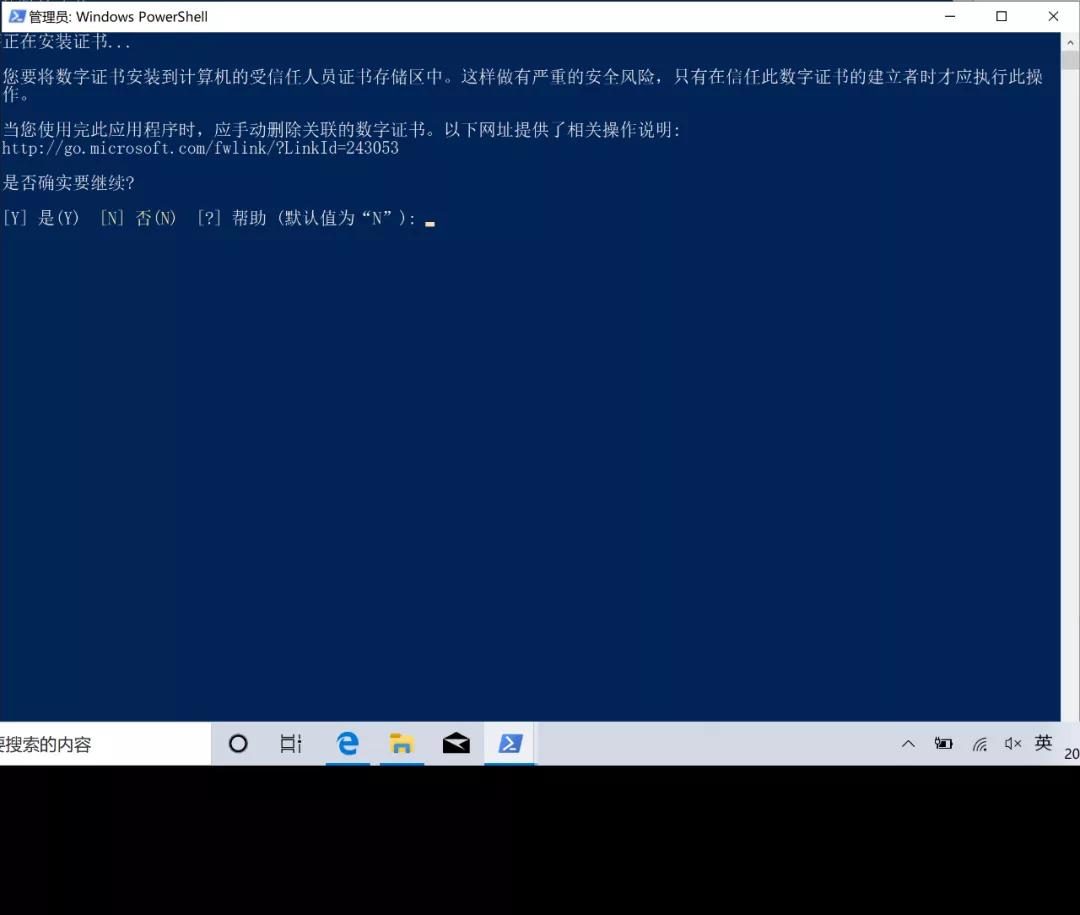Check battery status via the tray battery icon
Viewport: 1080px width, 915px height.
coord(943,743)
